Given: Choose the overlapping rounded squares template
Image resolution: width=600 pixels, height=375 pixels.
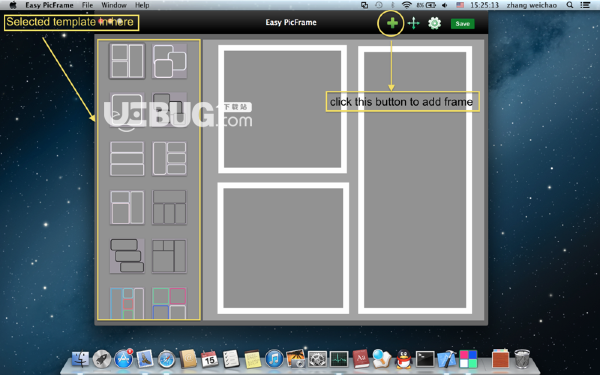Looking at the screenshot, I should [170, 61].
